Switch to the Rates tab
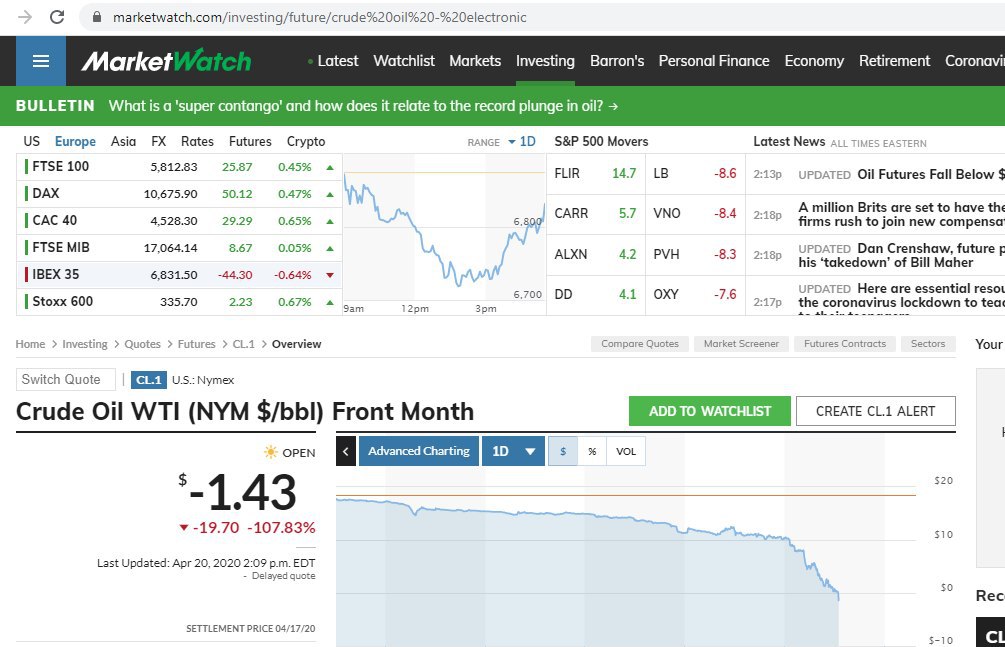 197,142
